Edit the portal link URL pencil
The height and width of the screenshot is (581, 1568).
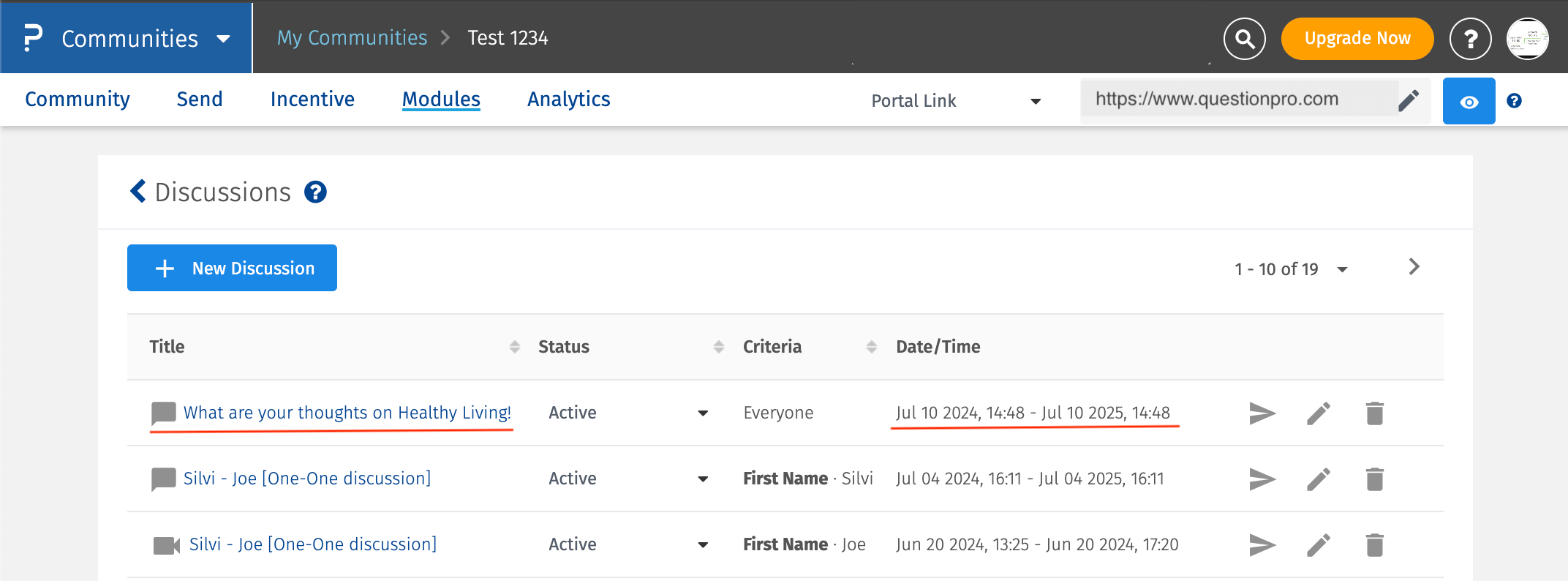pos(1409,100)
